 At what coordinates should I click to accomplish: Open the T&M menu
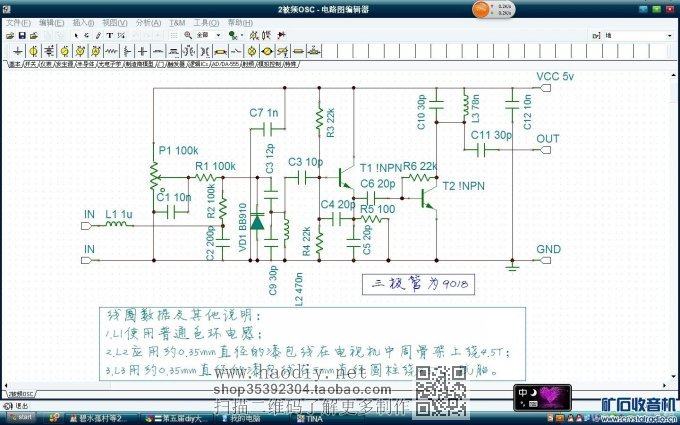[177, 22]
